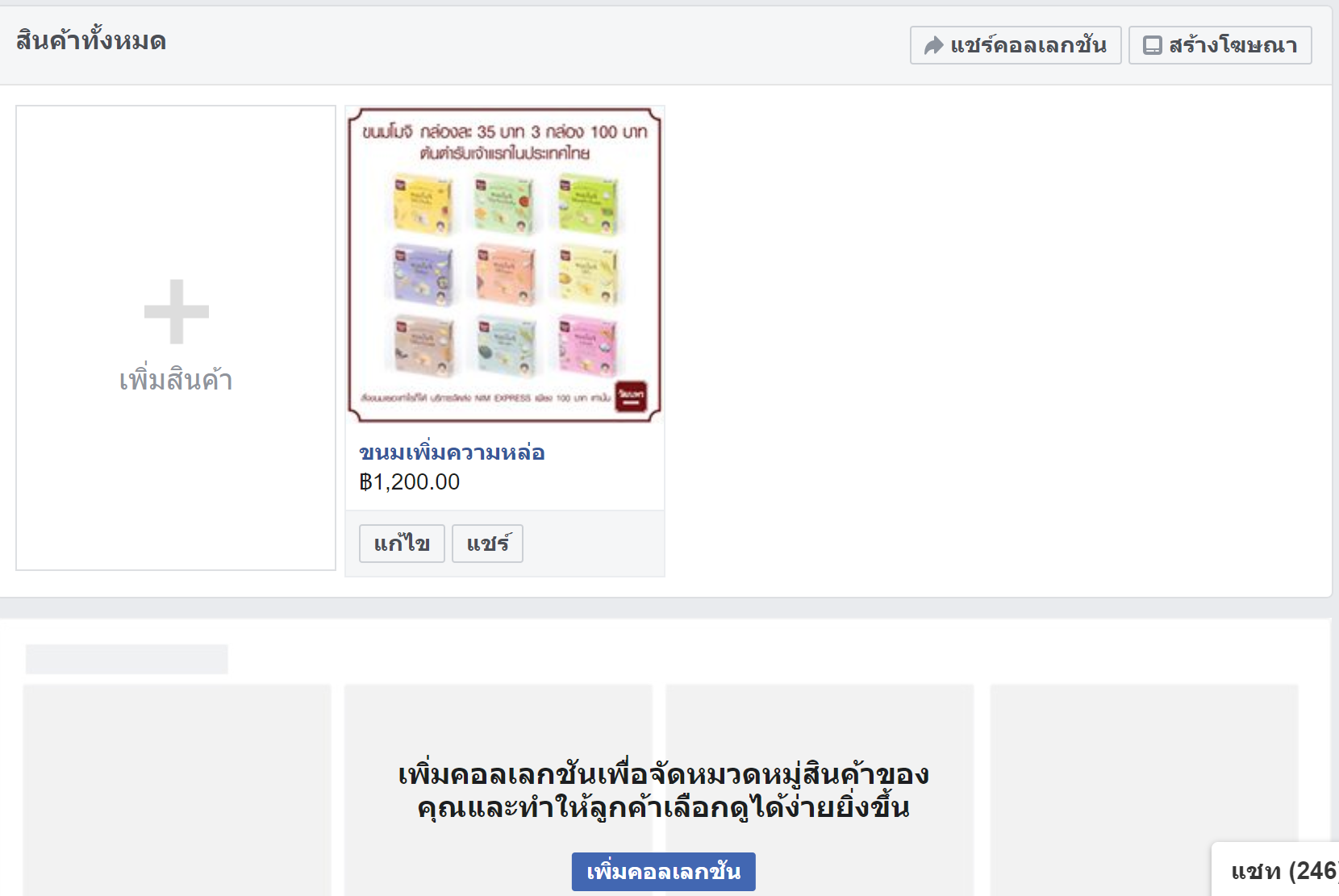The image size is (1339, 896).
Task: Click the large plus icon to add product
Action: [177, 311]
